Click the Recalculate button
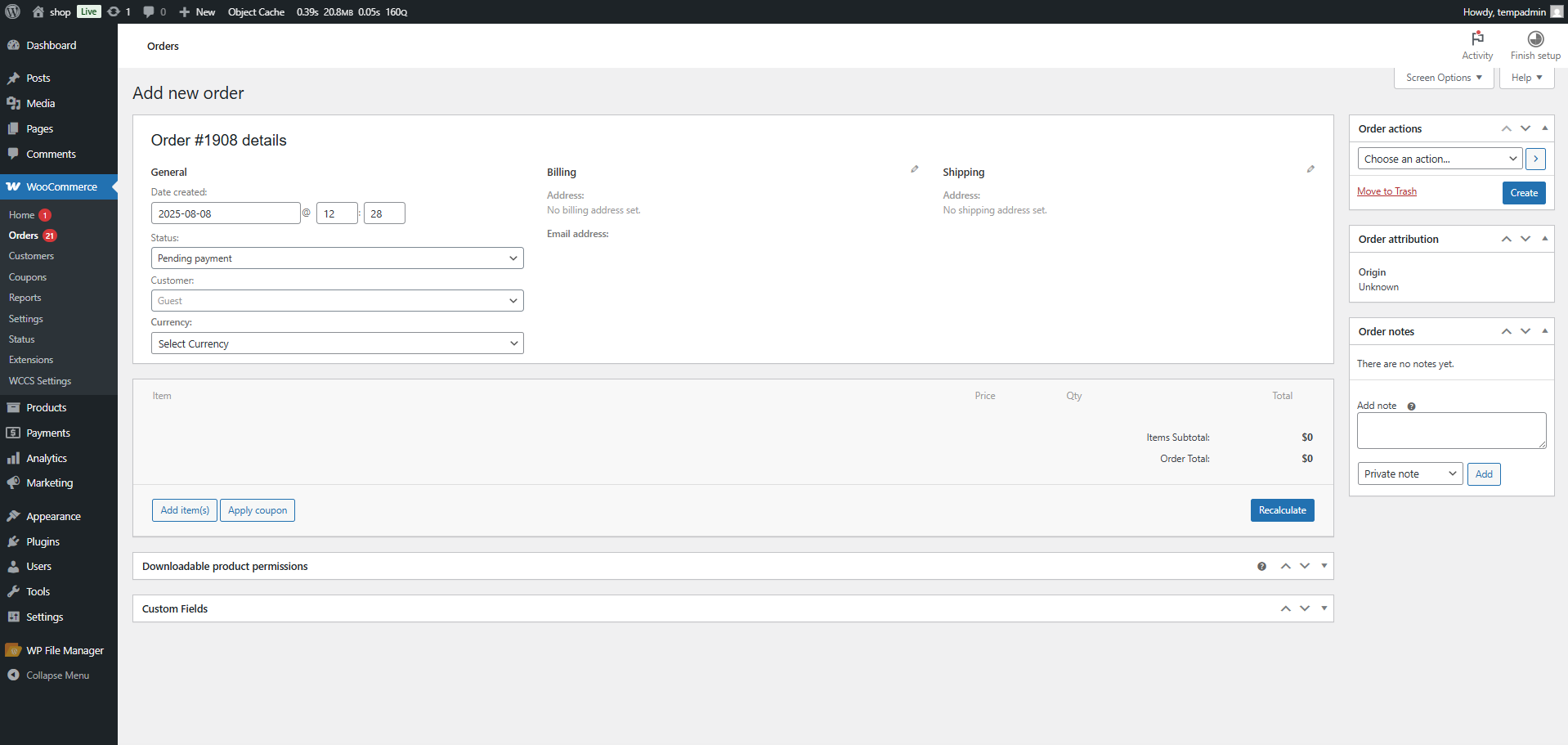The height and width of the screenshot is (745, 1568). click(1281, 510)
